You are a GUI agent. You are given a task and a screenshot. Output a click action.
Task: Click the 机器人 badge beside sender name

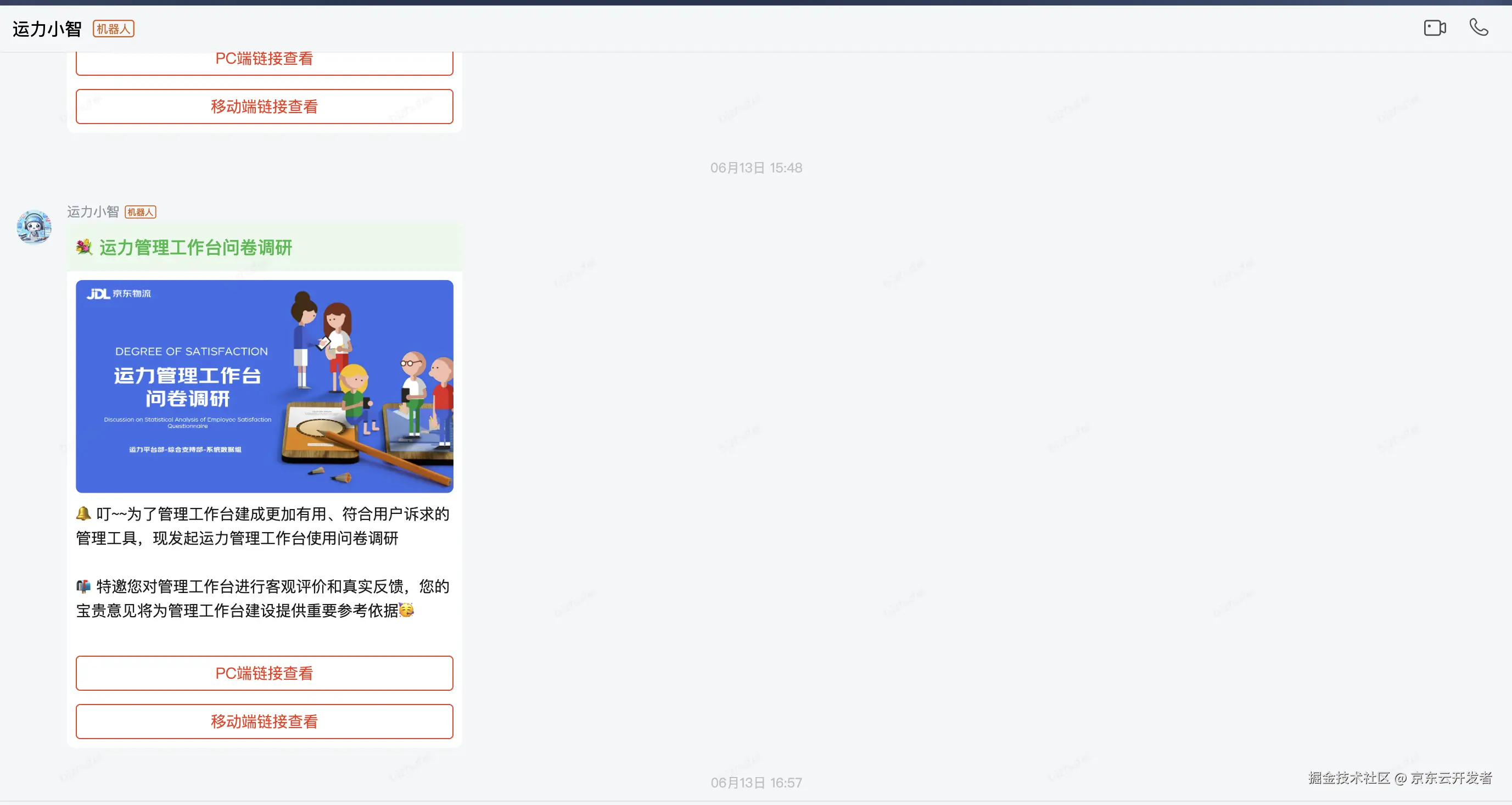coord(141,212)
